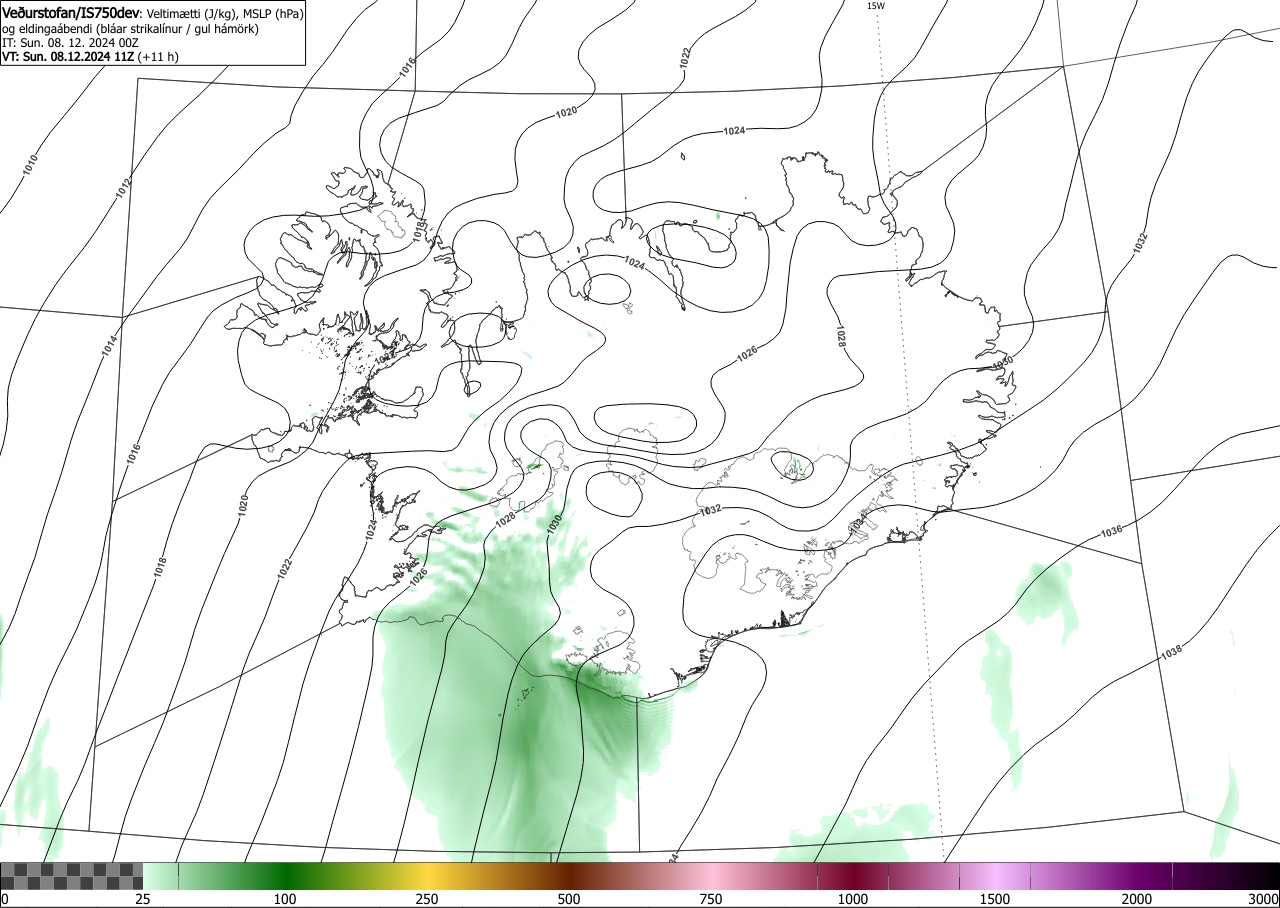Viewport: 1280px width, 908px height.
Task: Click the 'og eldingaábendi' legend description line
Action: point(131,29)
